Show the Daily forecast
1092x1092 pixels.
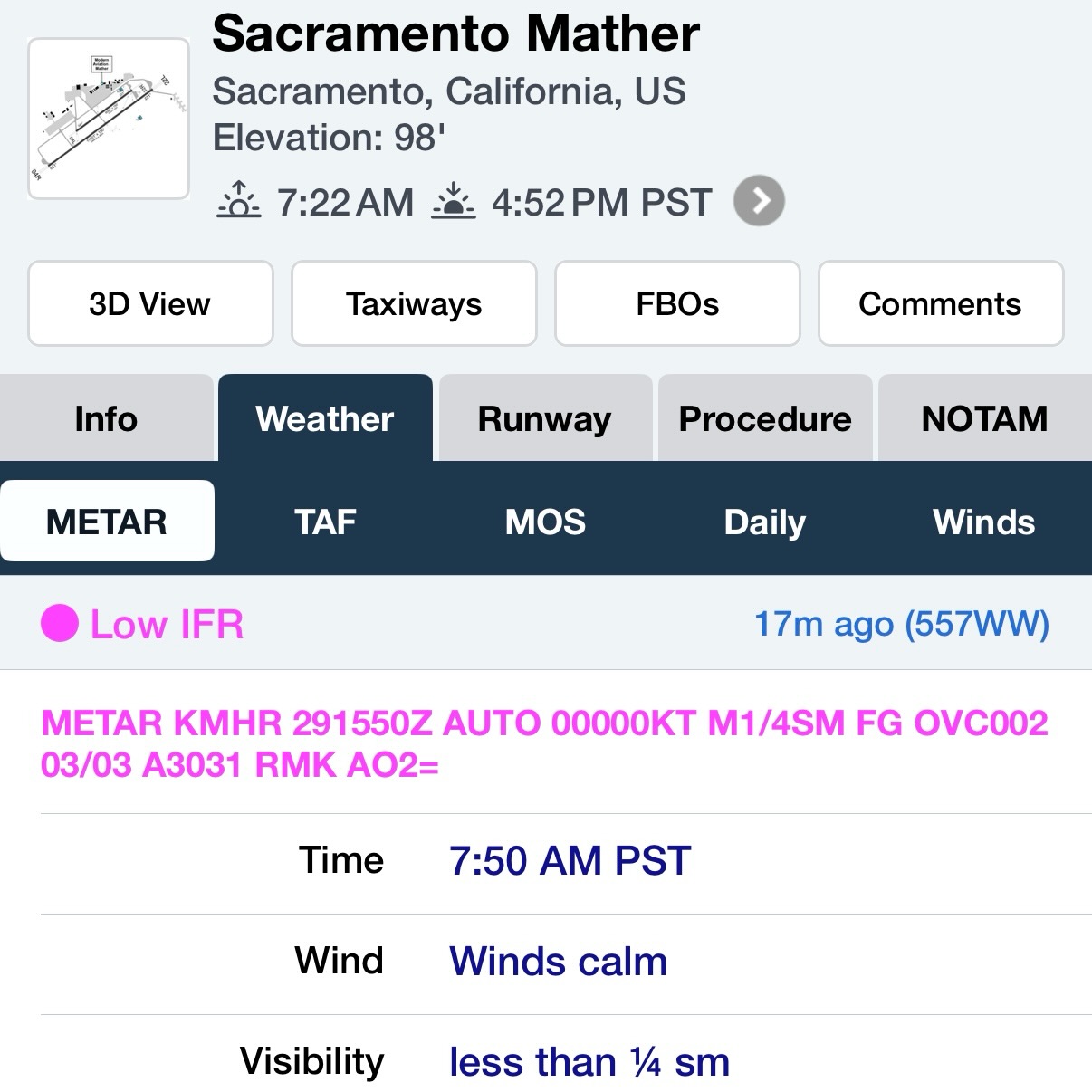pyautogui.click(x=765, y=522)
